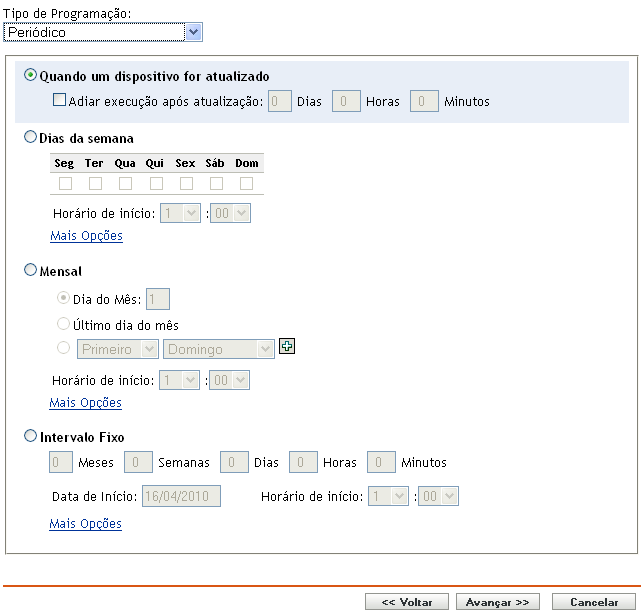Check the Sex weekday box

[x=186, y=183]
